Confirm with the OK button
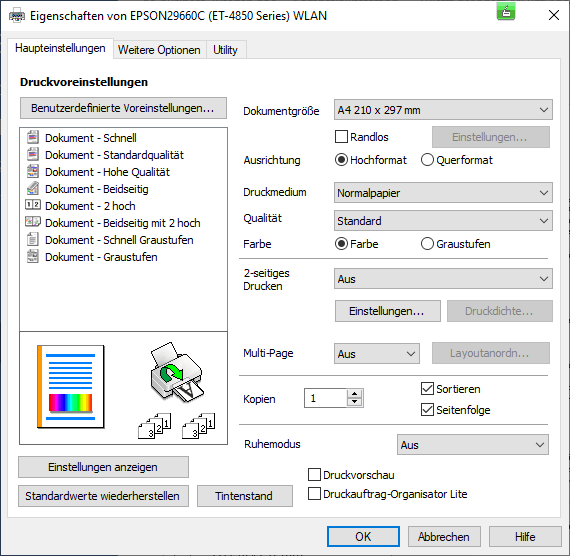The image size is (570, 556). (363, 536)
